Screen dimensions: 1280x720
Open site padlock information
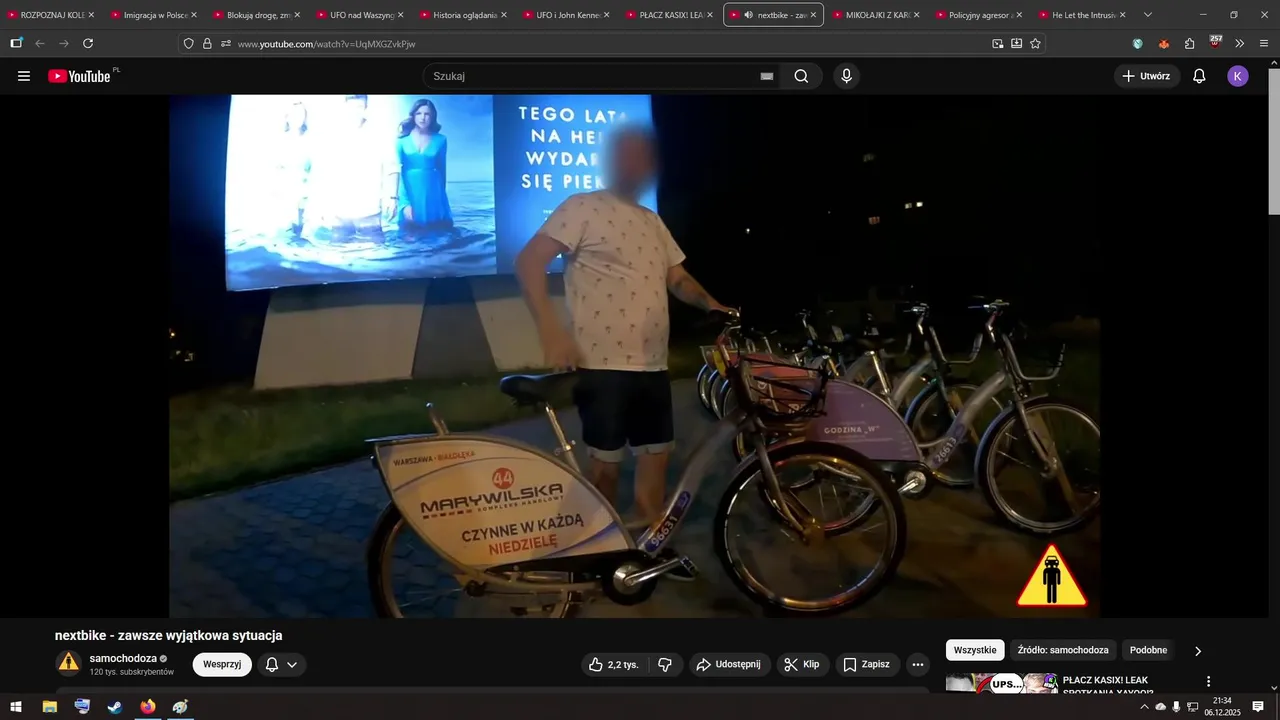(207, 44)
